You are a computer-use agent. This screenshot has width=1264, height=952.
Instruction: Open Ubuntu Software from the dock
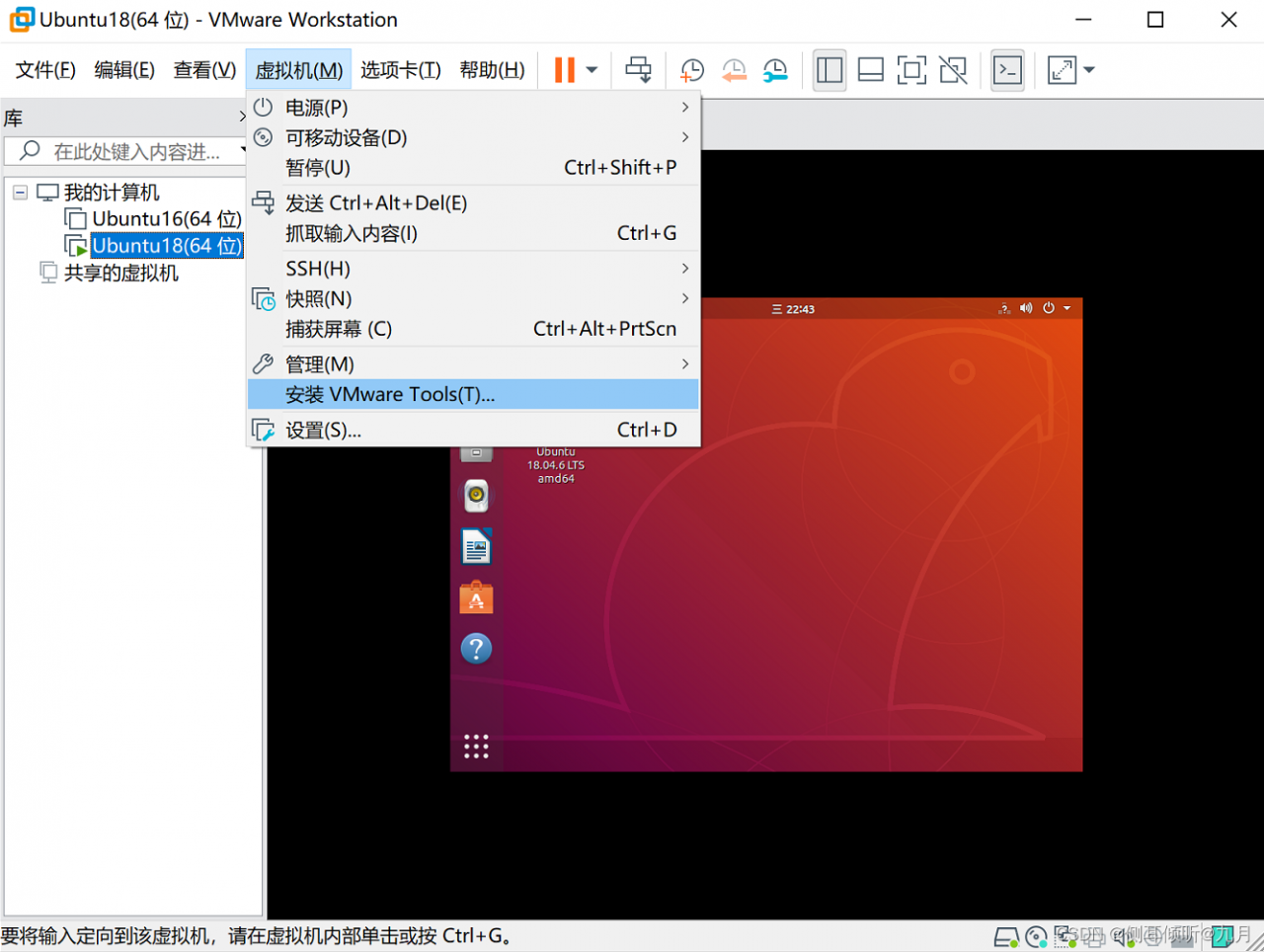[476, 597]
